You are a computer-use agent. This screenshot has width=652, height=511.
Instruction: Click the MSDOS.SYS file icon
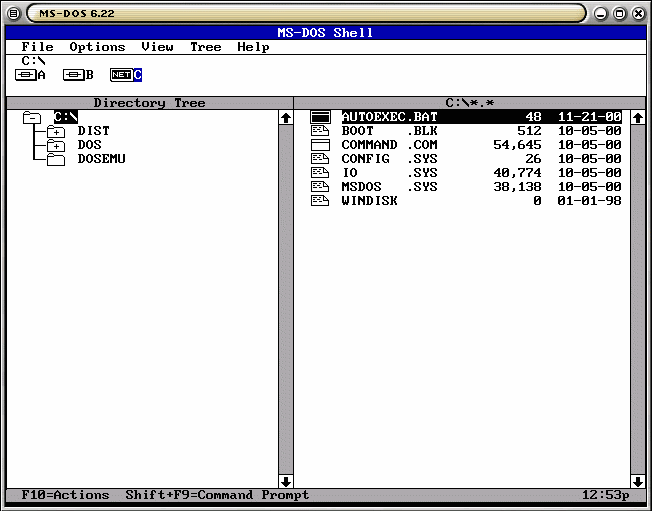[320, 187]
